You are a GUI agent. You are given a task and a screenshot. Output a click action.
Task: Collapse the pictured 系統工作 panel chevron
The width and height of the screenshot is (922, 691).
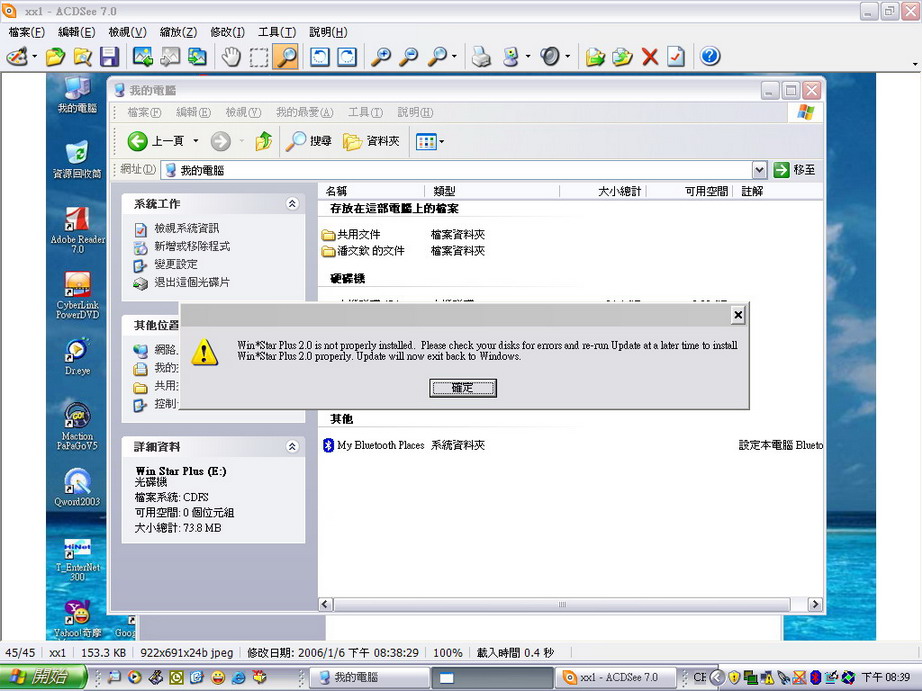coord(292,203)
